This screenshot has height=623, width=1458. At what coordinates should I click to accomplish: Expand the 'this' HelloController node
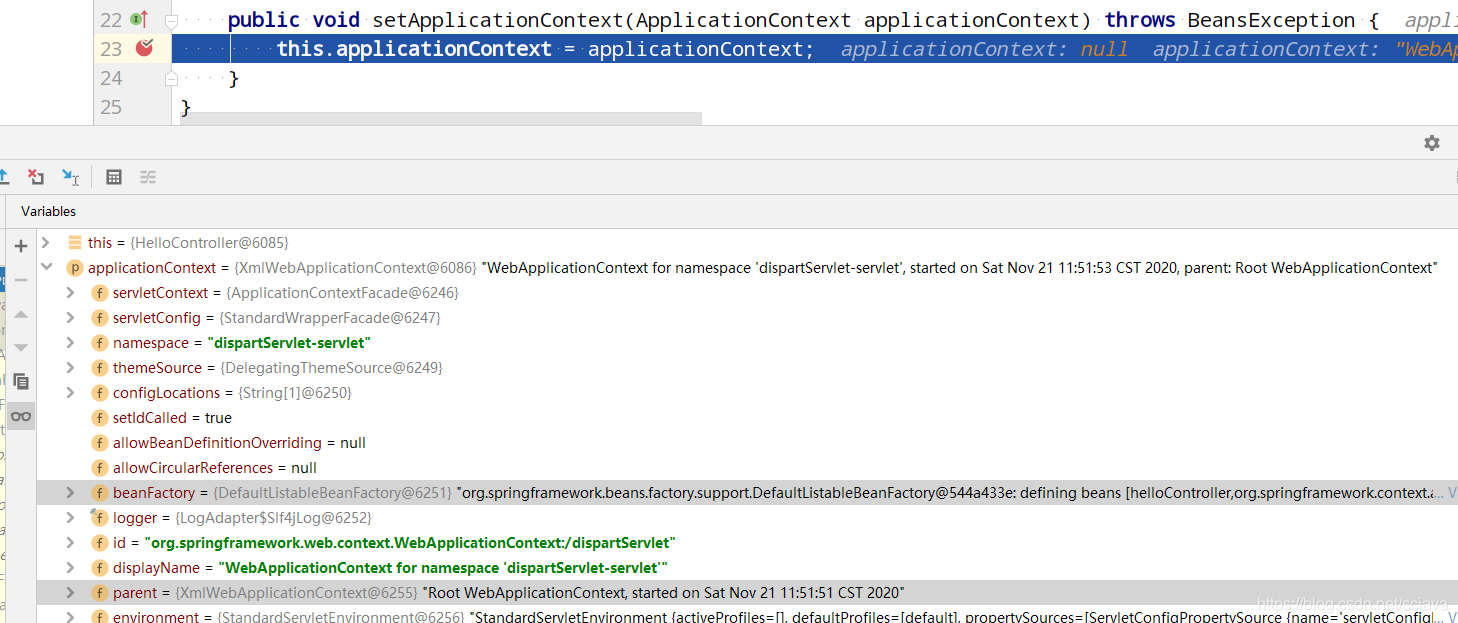point(46,243)
